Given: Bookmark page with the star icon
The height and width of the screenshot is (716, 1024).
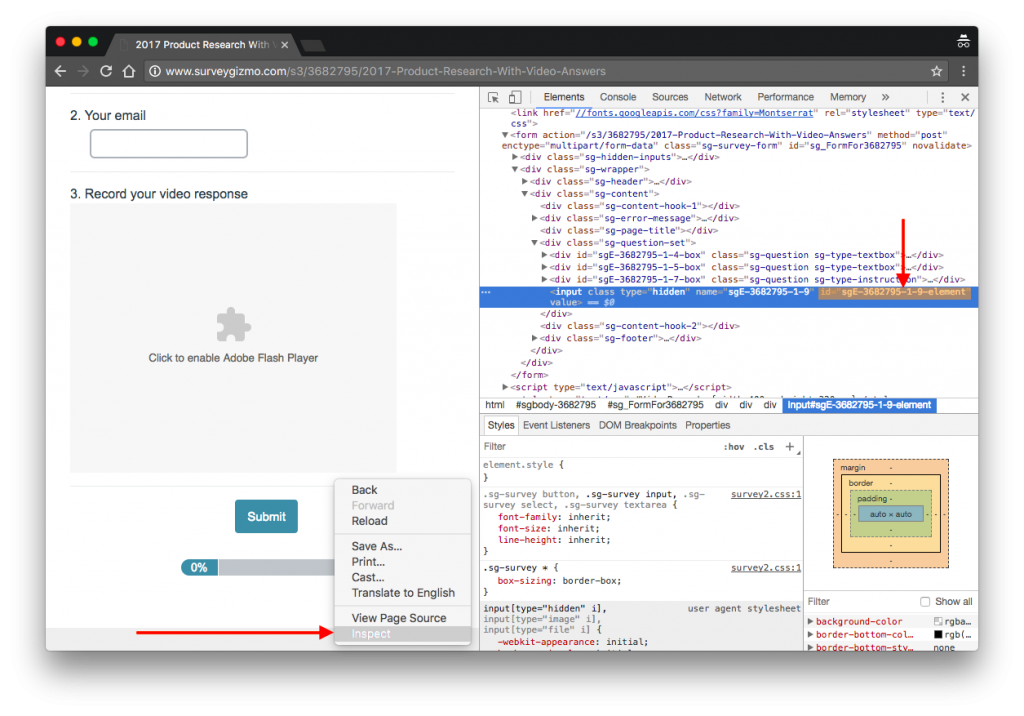Looking at the screenshot, I should tap(936, 71).
